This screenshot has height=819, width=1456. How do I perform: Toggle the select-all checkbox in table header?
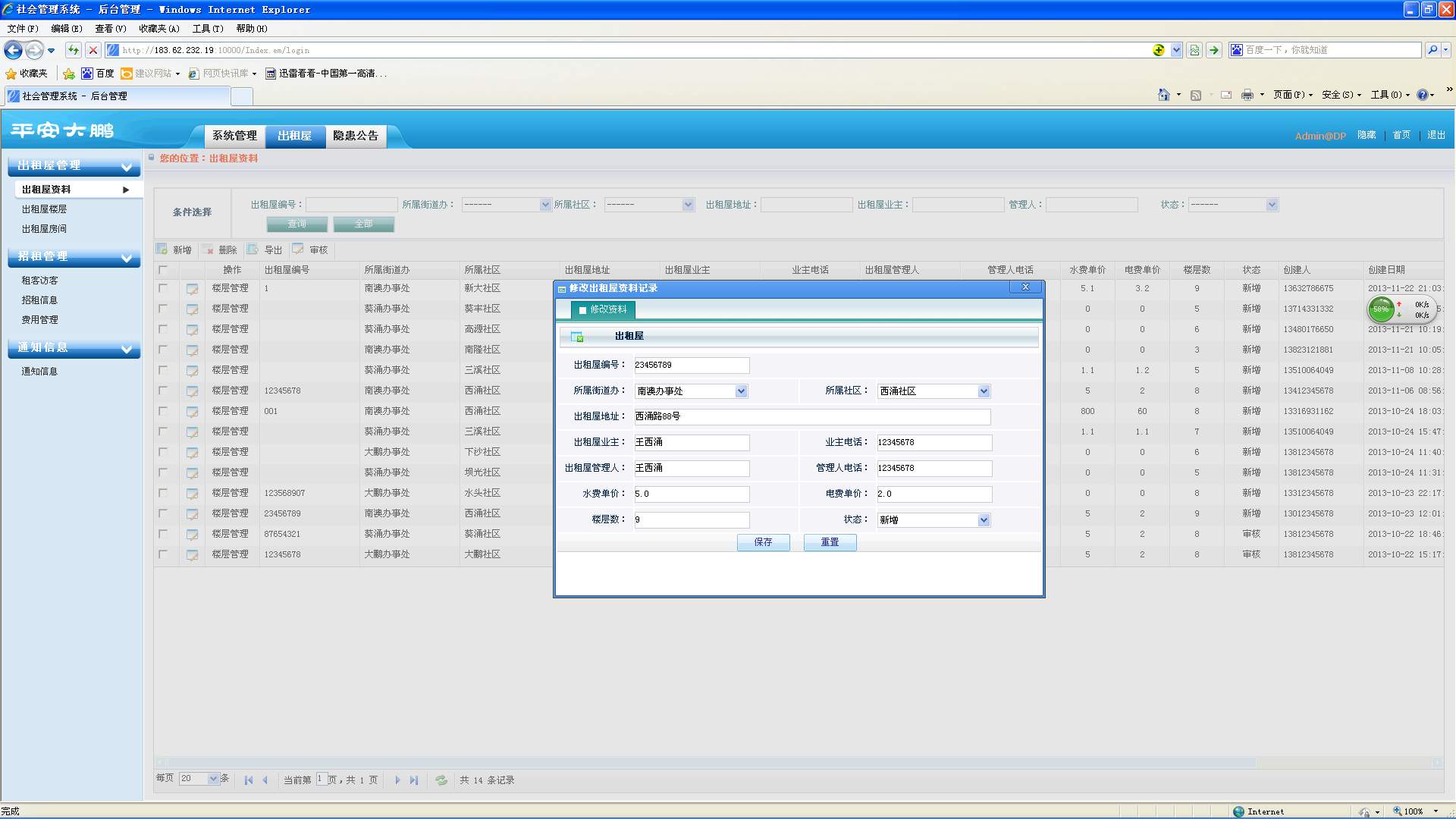tap(163, 270)
